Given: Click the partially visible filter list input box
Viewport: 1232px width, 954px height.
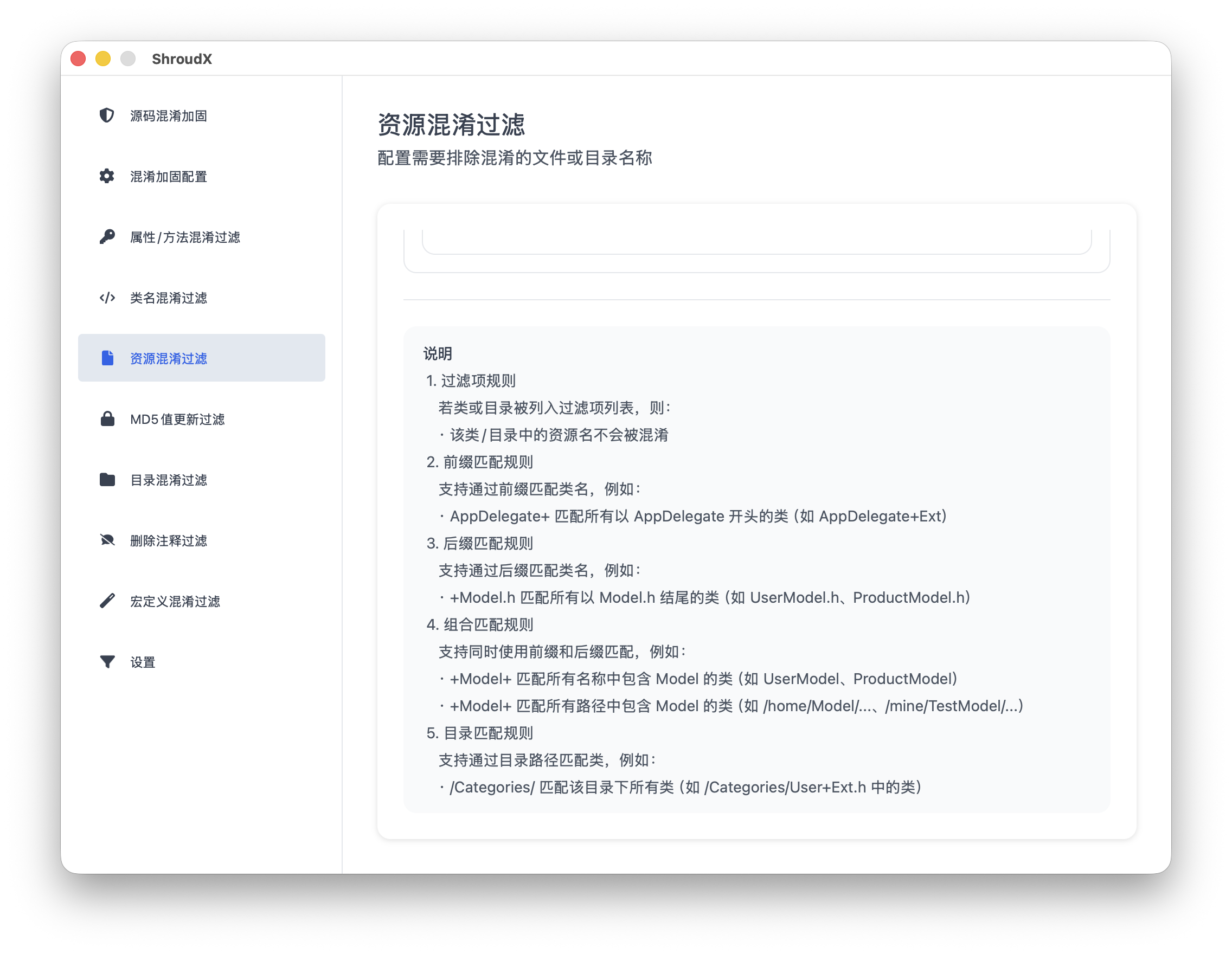Looking at the screenshot, I should [x=756, y=241].
